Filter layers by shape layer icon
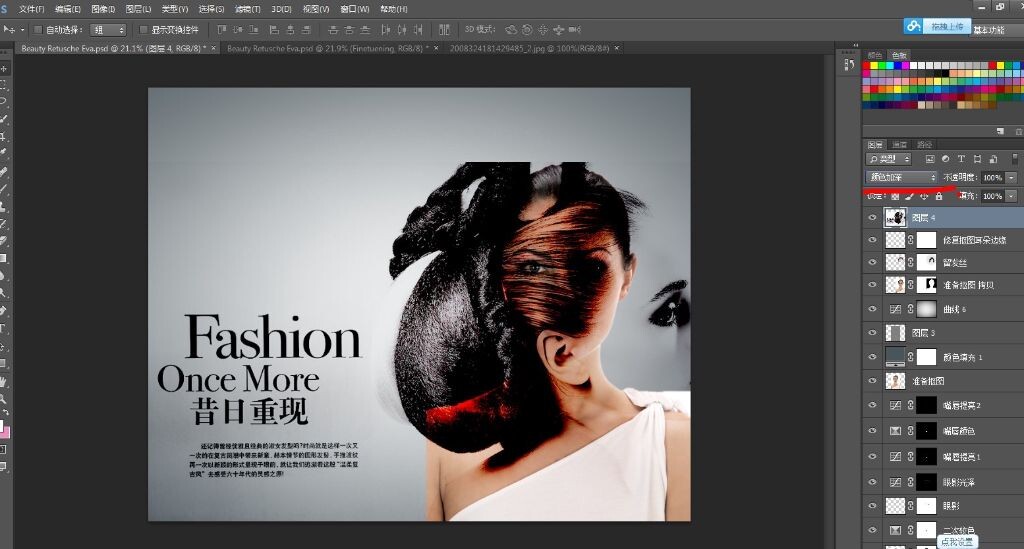This screenshot has height=549, width=1024. tap(978, 159)
